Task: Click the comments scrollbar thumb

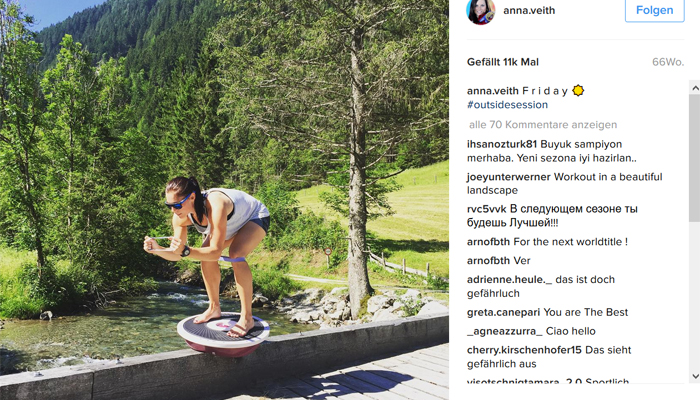Action: point(695,158)
